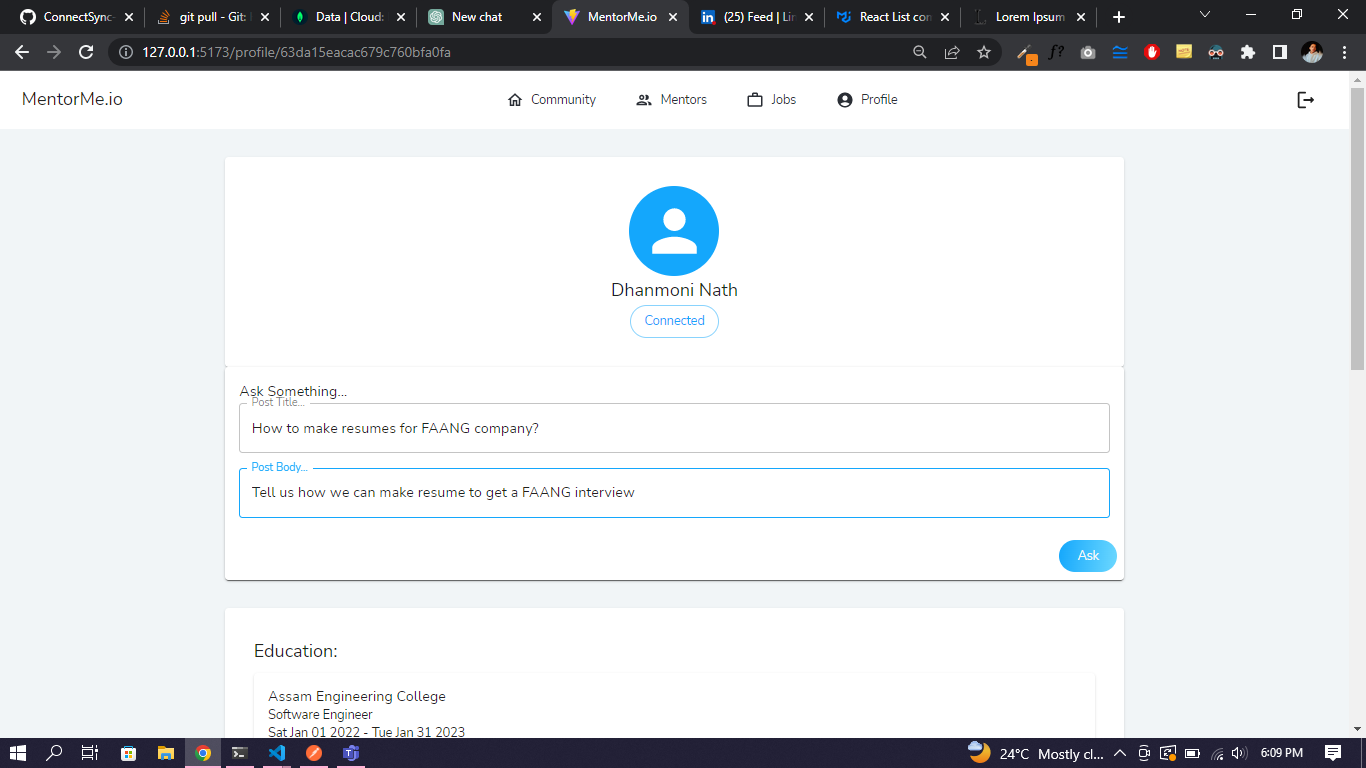Click inside the Post Title input field
This screenshot has width=1366, height=768.
(673, 428)
